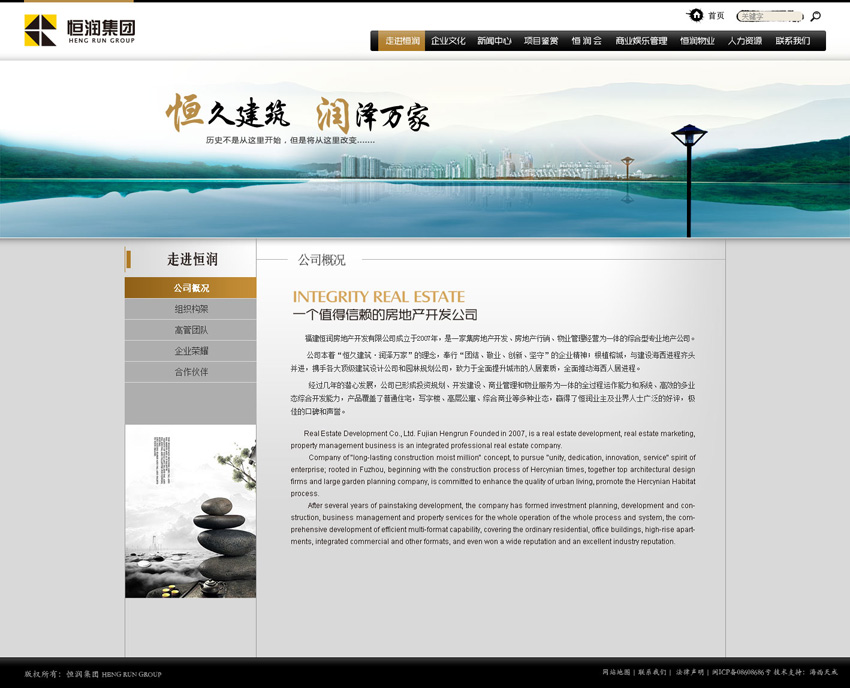850x688 pixels.
Task: Click 企业荣耀 in the sidebar menu
Action: tap(190, 351)
